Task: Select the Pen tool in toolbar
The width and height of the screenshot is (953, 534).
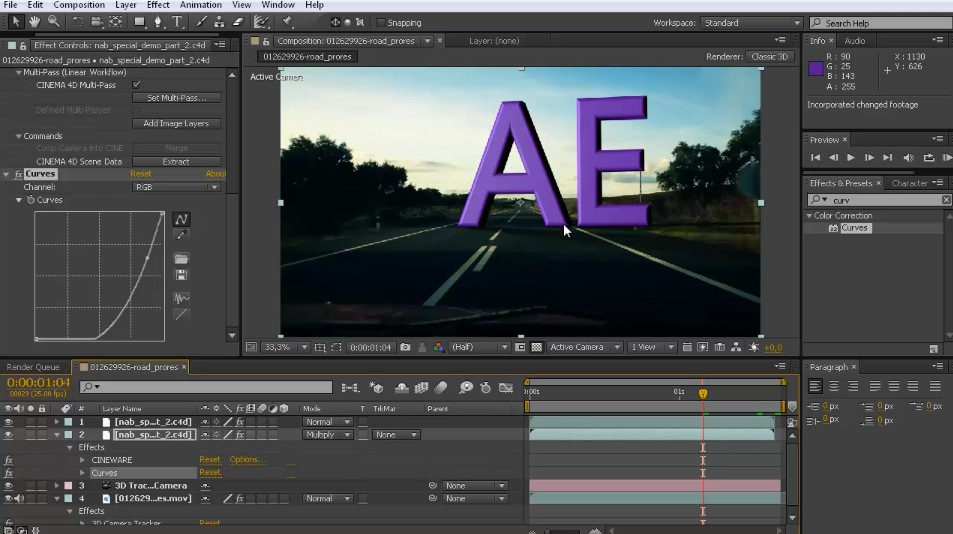Action: click(157, 21)
